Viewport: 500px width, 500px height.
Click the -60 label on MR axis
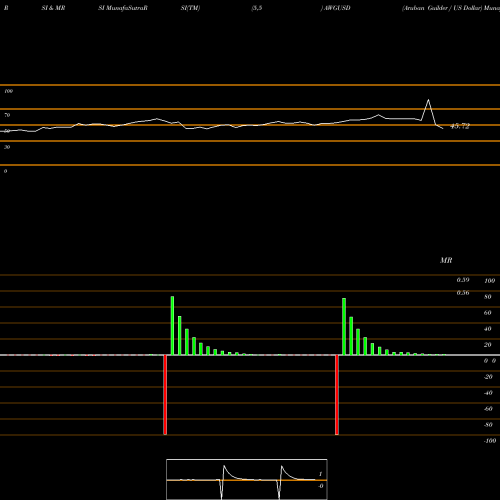pyautogui.click(x=488, y=409)
